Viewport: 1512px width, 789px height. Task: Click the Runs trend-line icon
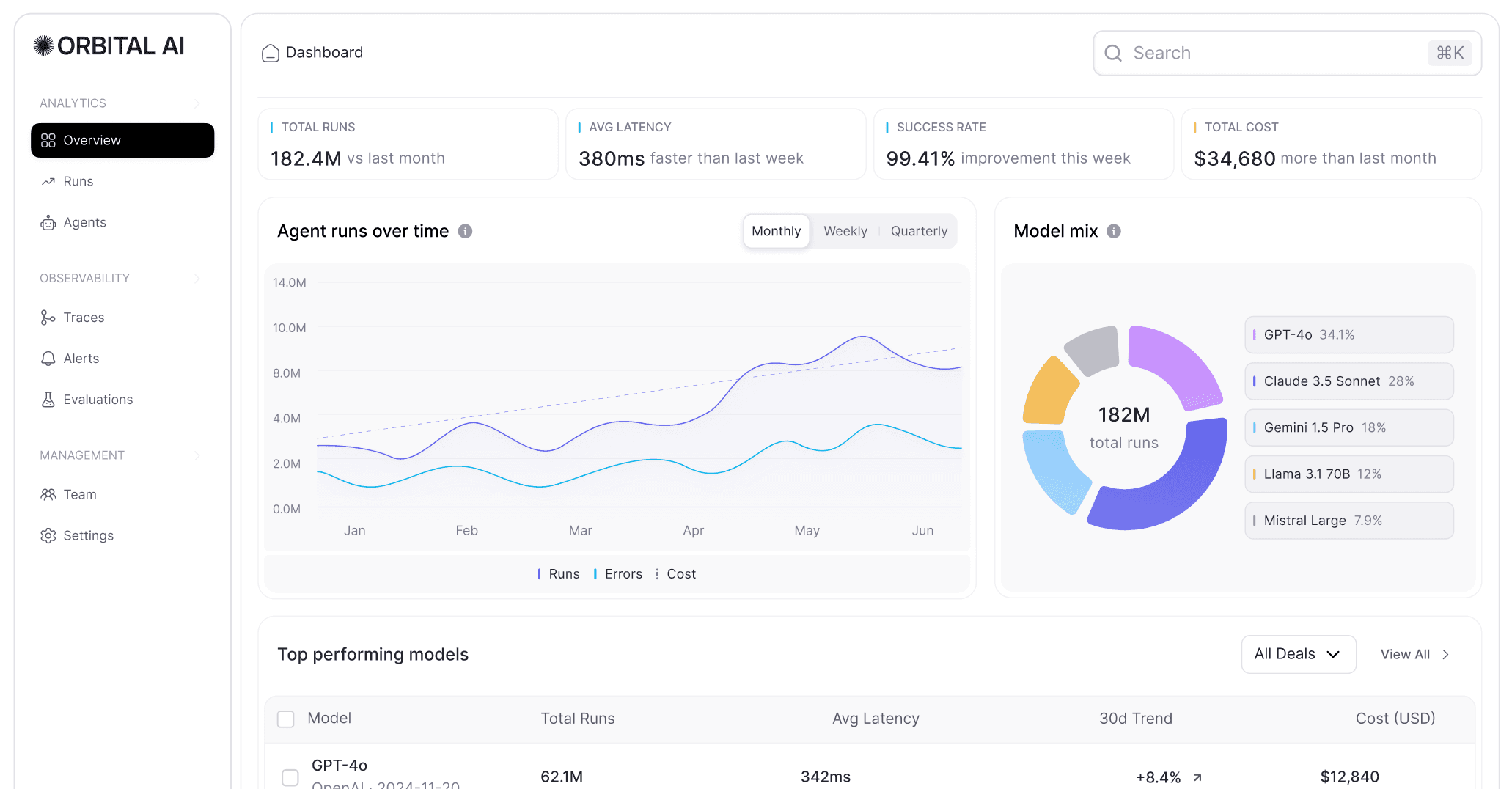tap(48, 182)
